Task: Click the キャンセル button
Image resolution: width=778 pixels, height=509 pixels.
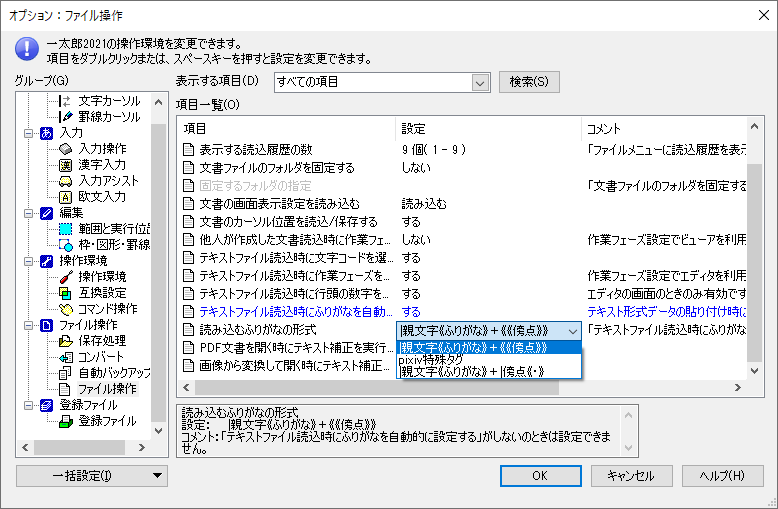Action: pyautogui.click(x=631, y=476)
